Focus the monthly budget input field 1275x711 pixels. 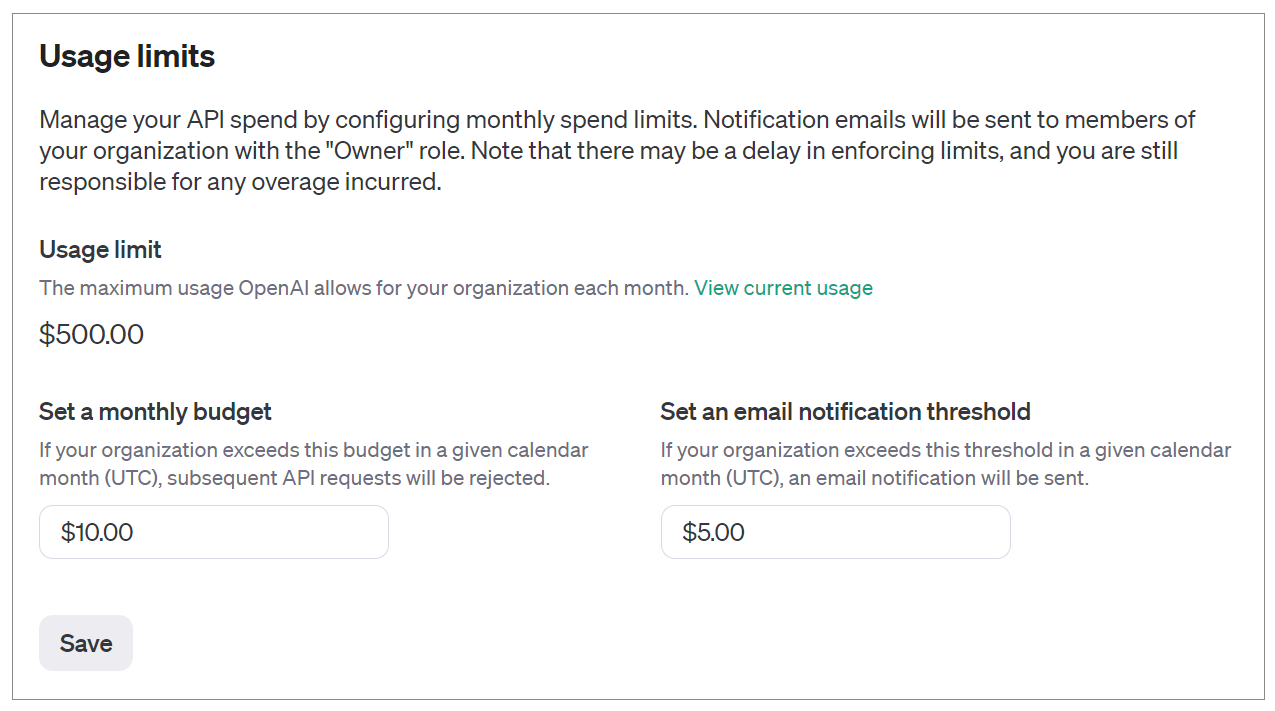(213, 532)
